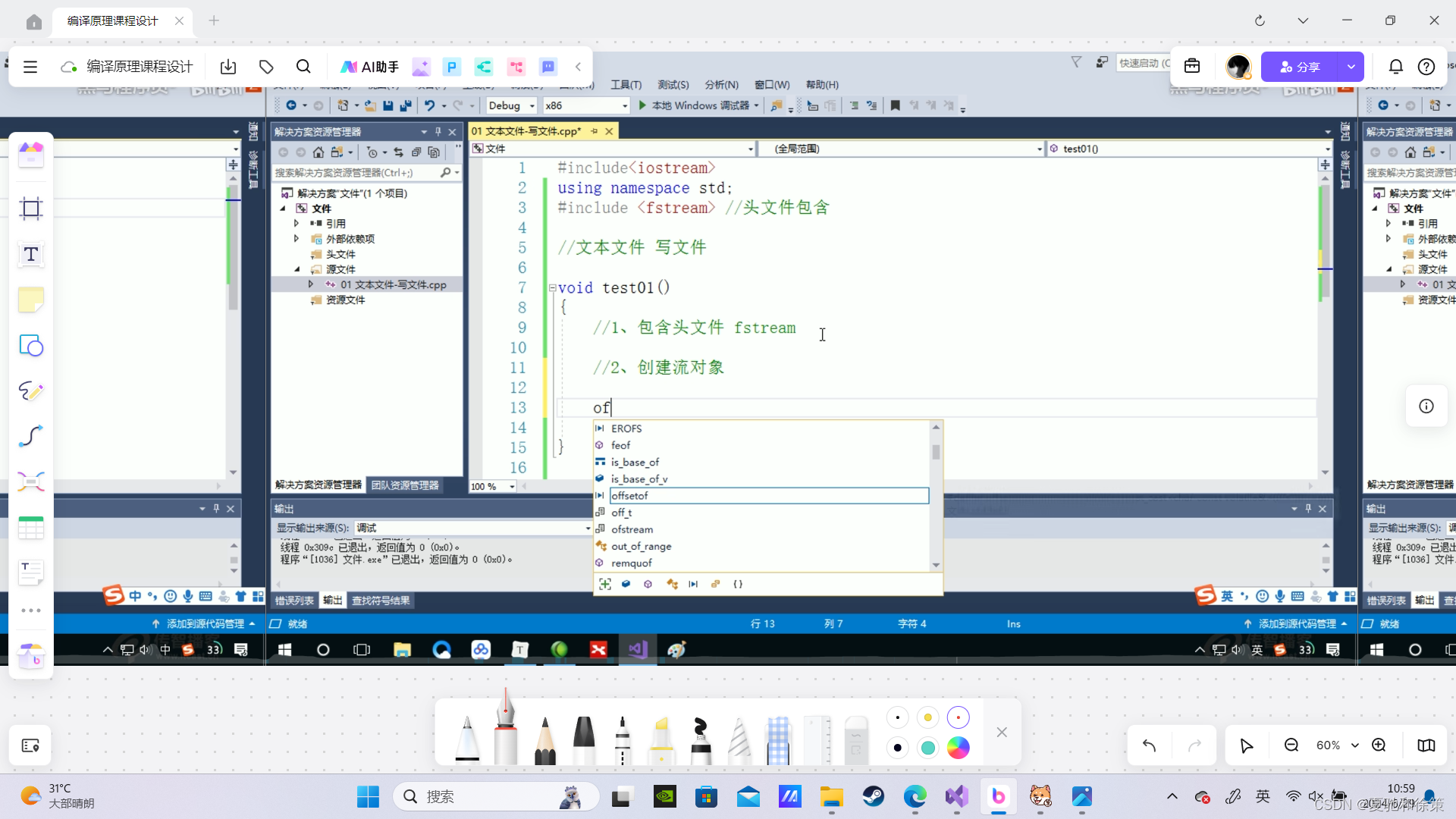This screenshot has height=819, width=1456.
Task: Select the red dot pen preset
Action: pos(959,717)
